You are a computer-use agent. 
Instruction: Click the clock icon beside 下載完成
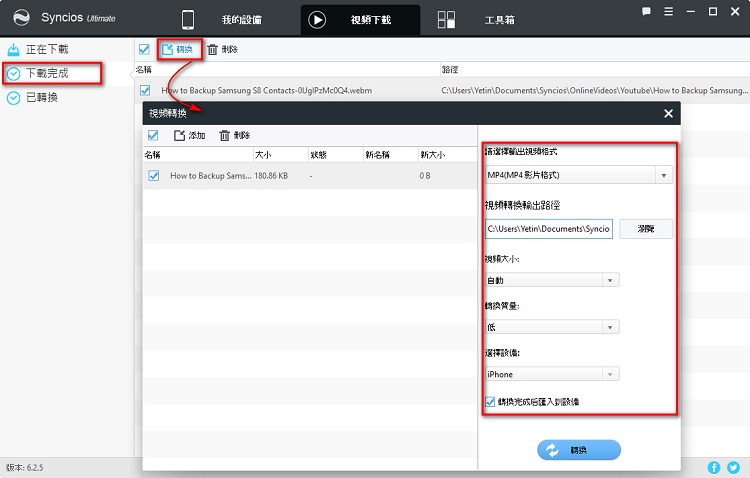click(x=13, y=74)
